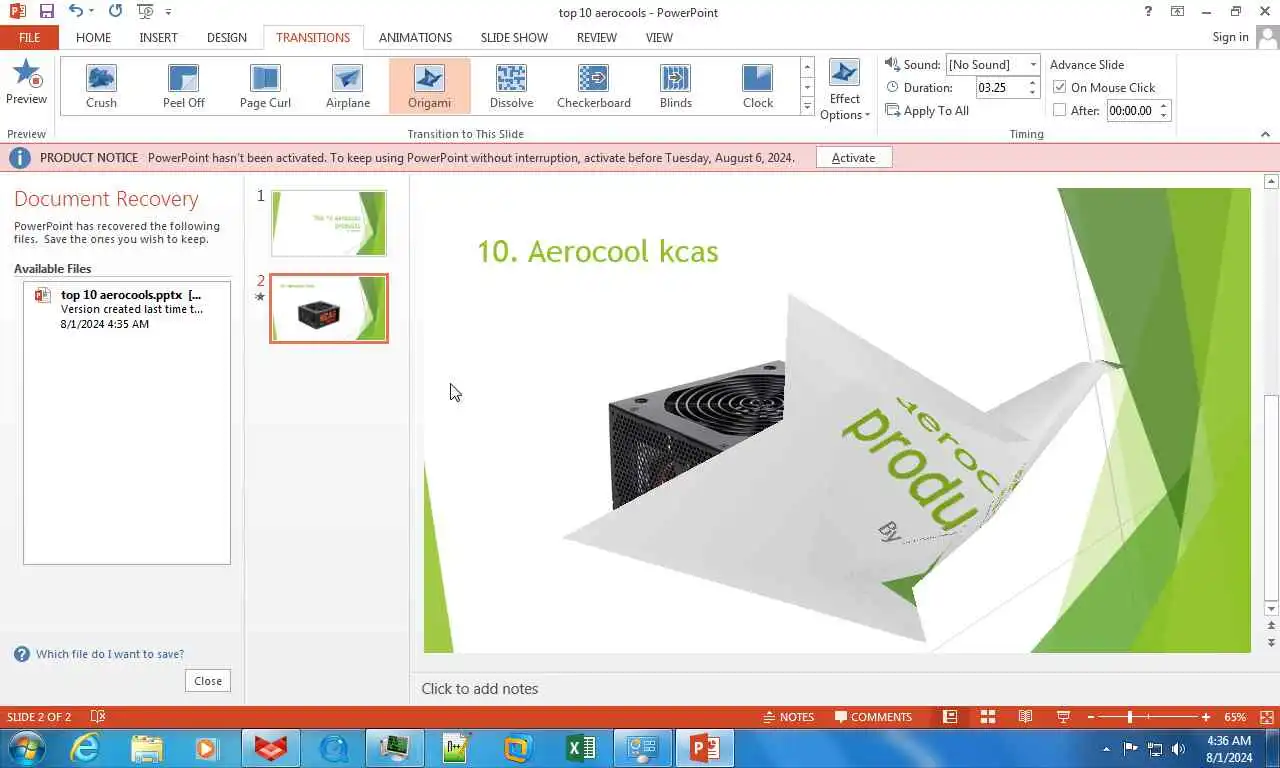Click the Redo icon
The width and height of the screenshot is (1280, 768).
pyautogui.click(x=115, y=12)
